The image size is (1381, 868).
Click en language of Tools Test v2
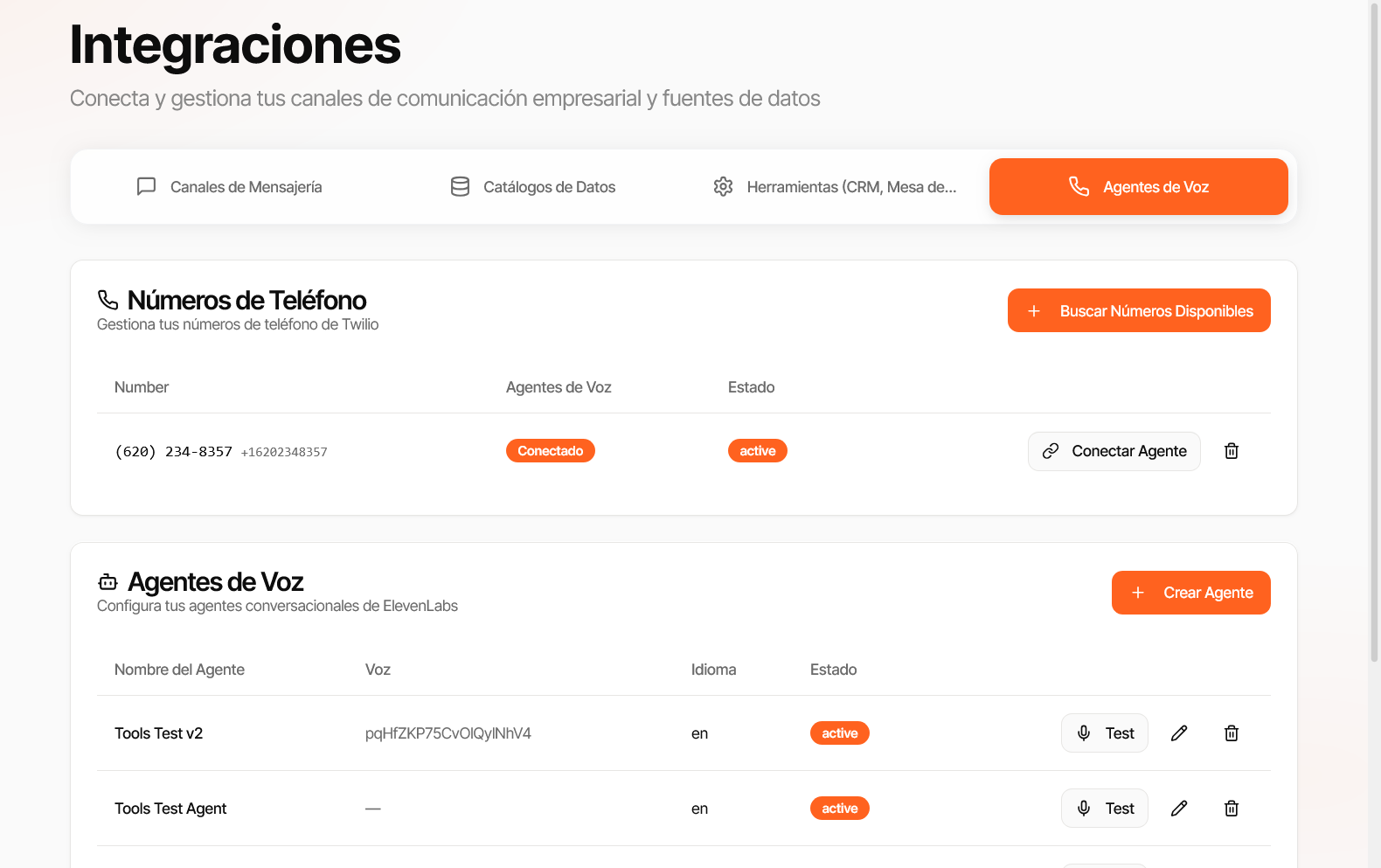point(699,734)
